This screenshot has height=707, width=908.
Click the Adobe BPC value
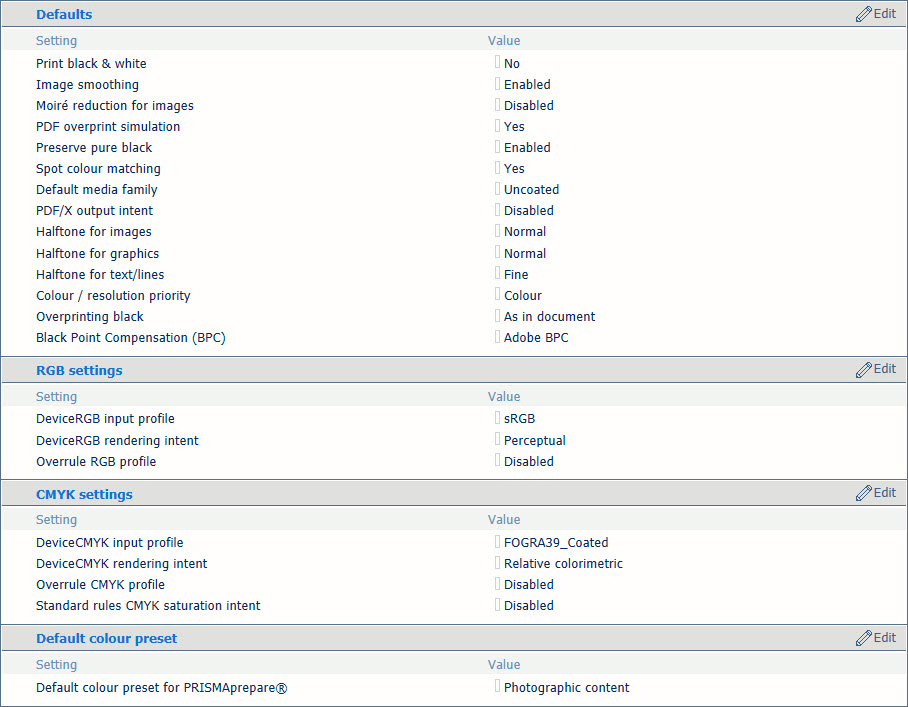536,338
